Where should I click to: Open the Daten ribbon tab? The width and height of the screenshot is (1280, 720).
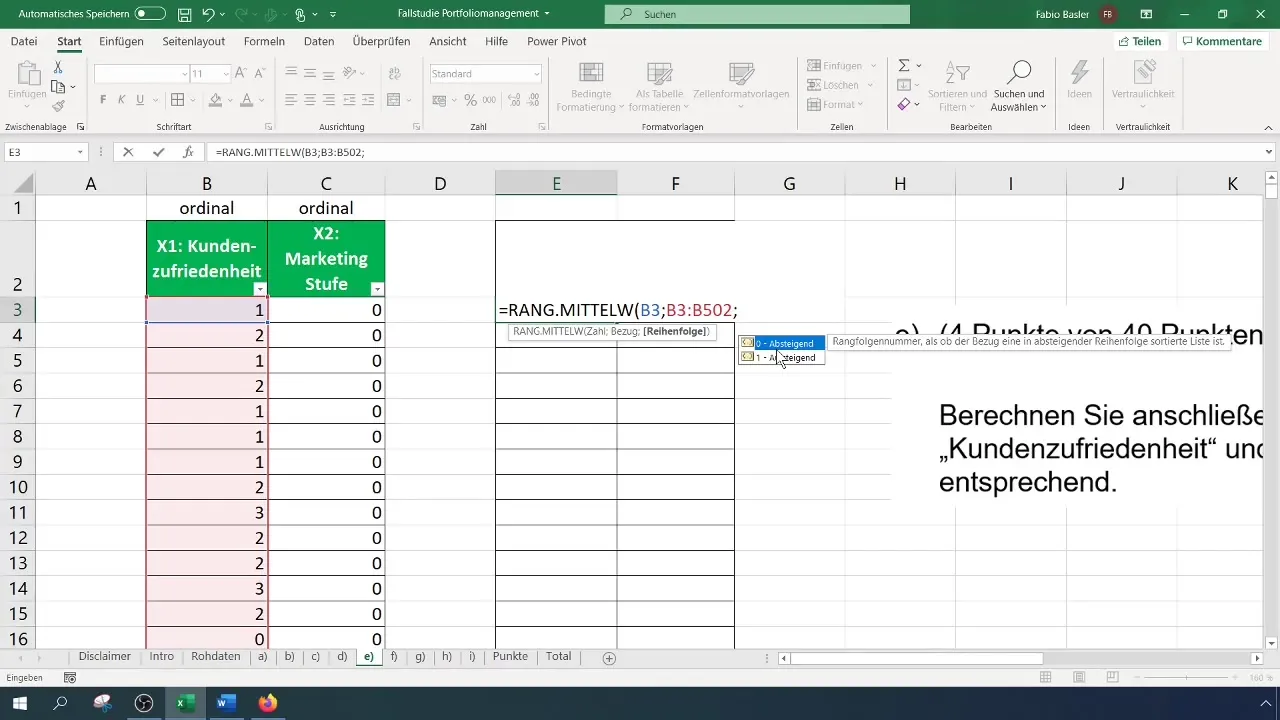319,41
